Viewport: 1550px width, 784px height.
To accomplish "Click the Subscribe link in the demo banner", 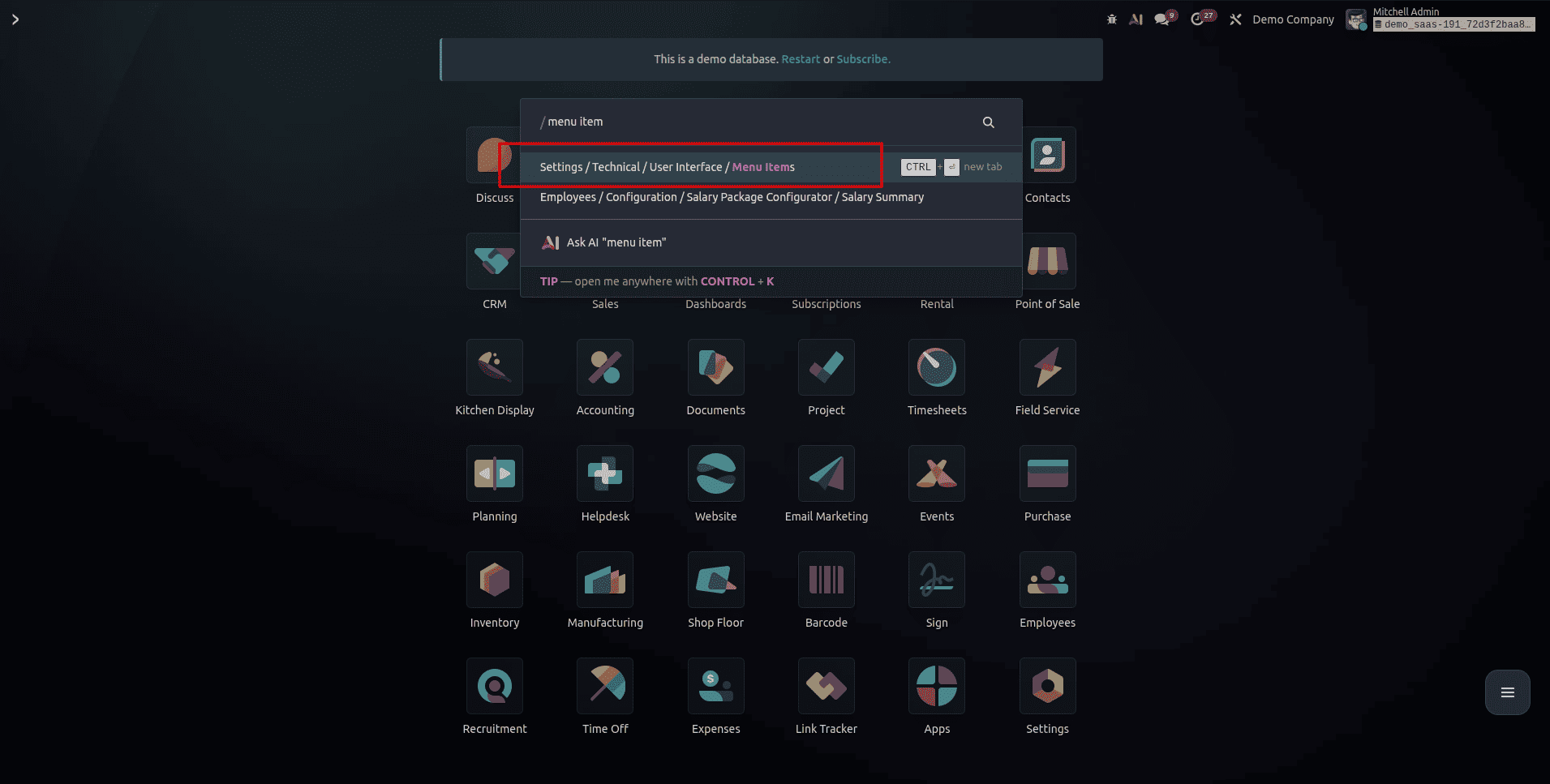I will tap(862, 58).
